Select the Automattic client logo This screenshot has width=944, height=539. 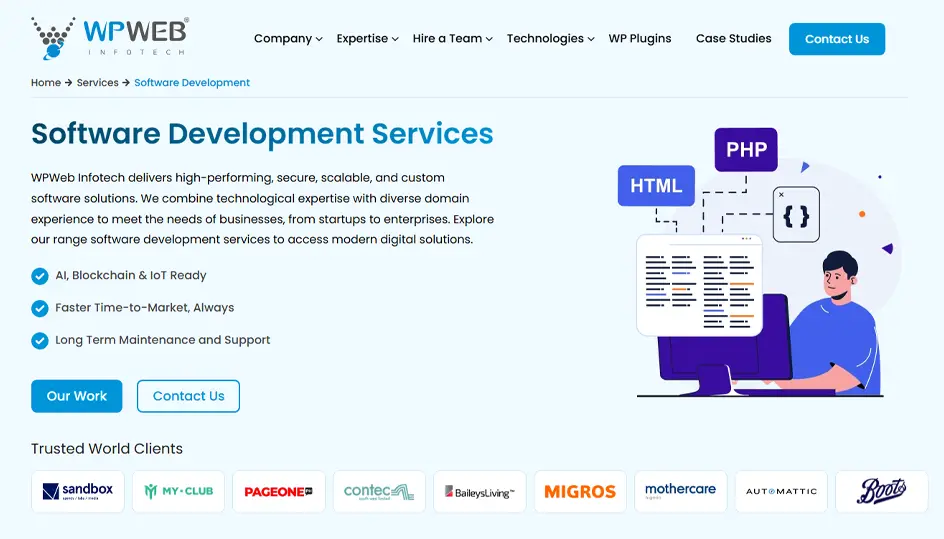click(781, 491)
